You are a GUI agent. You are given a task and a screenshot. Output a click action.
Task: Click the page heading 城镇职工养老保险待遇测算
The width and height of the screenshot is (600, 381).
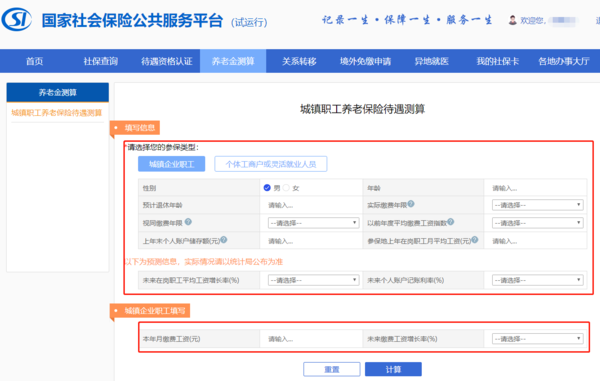coord(362,109)
